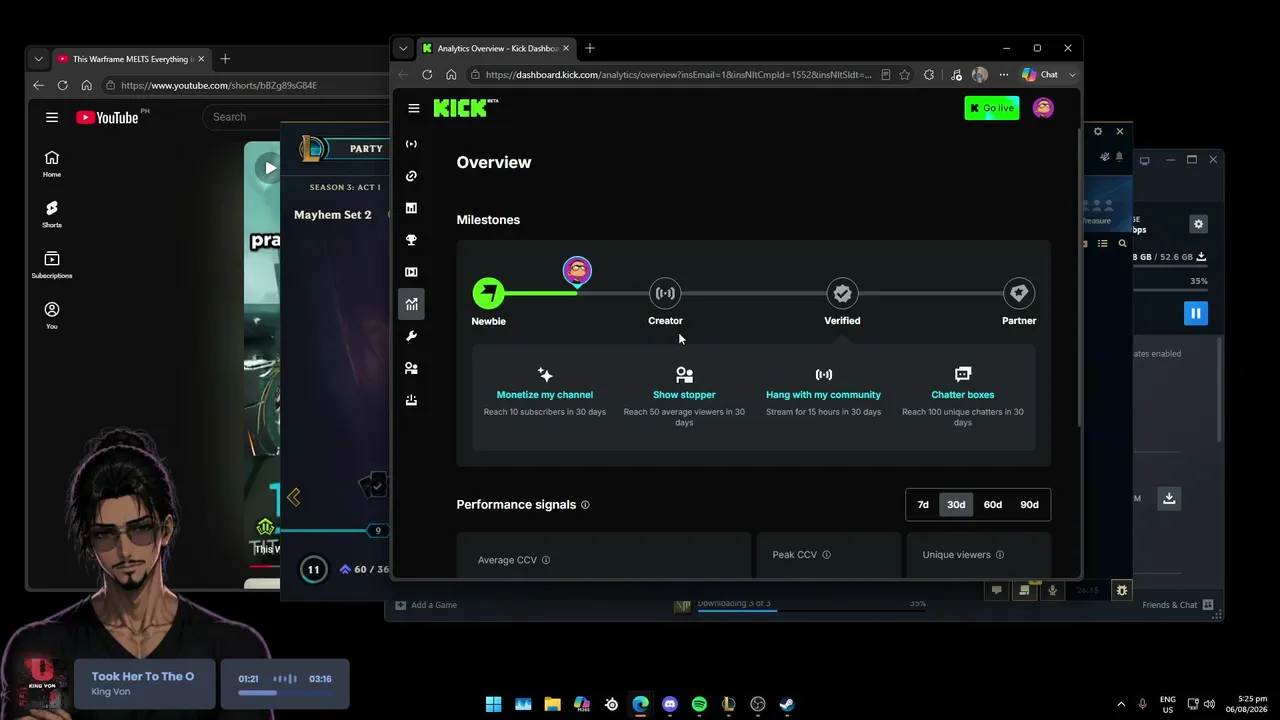Open Discord from the taskbar
Screen dimensions: 1280x720
(670, 704)
